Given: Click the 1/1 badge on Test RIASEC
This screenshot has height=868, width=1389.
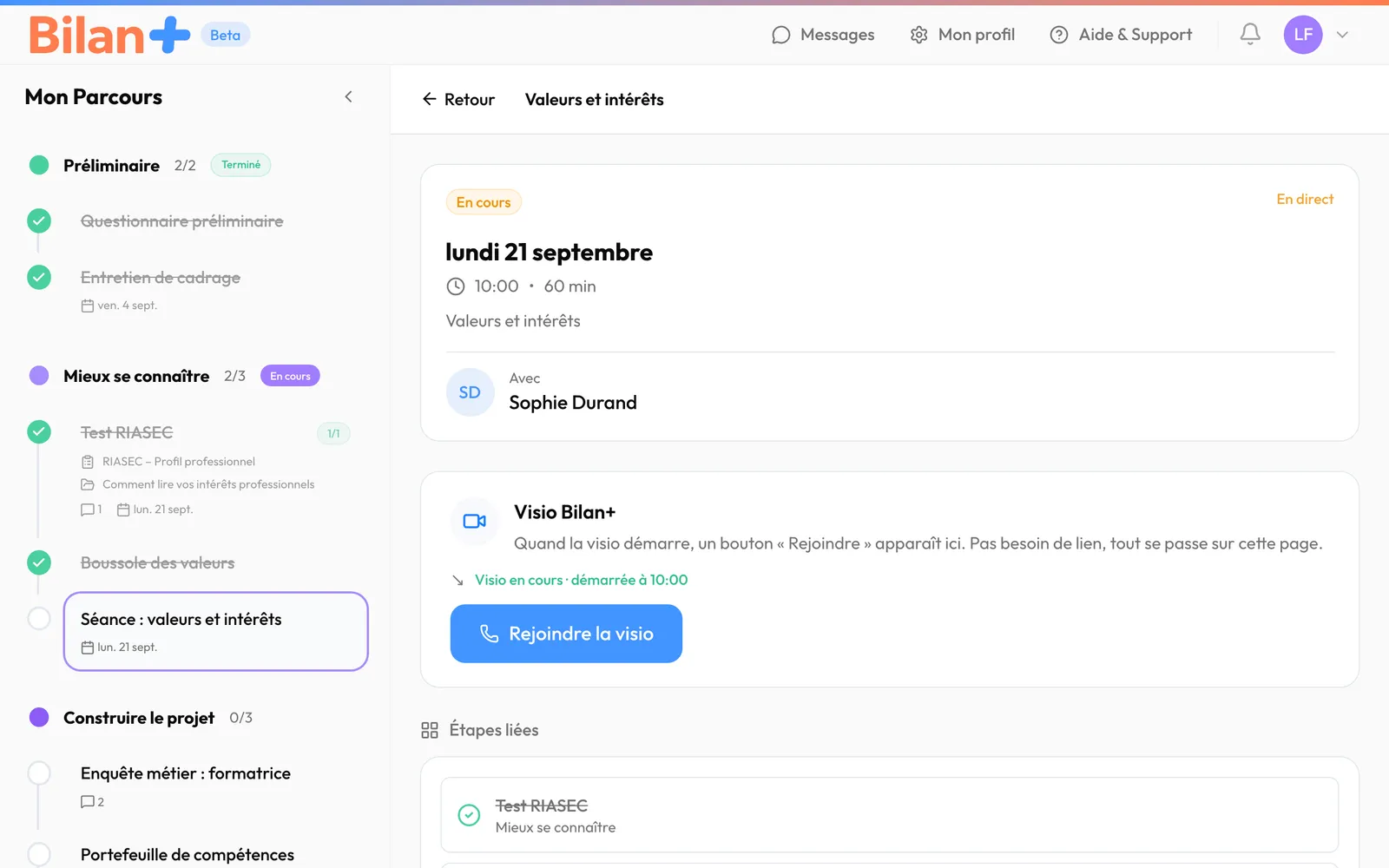Looking at the screenshot, I should (333, 433).
